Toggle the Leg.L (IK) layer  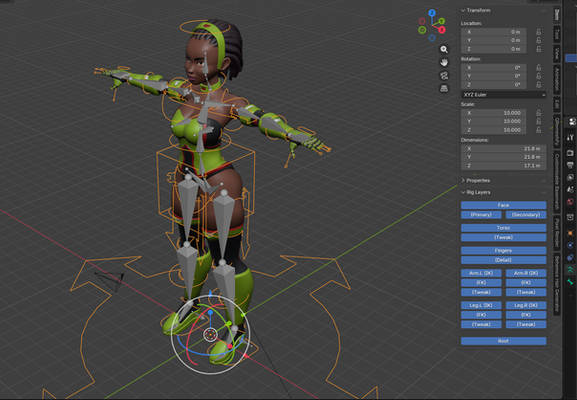[481, 305]
